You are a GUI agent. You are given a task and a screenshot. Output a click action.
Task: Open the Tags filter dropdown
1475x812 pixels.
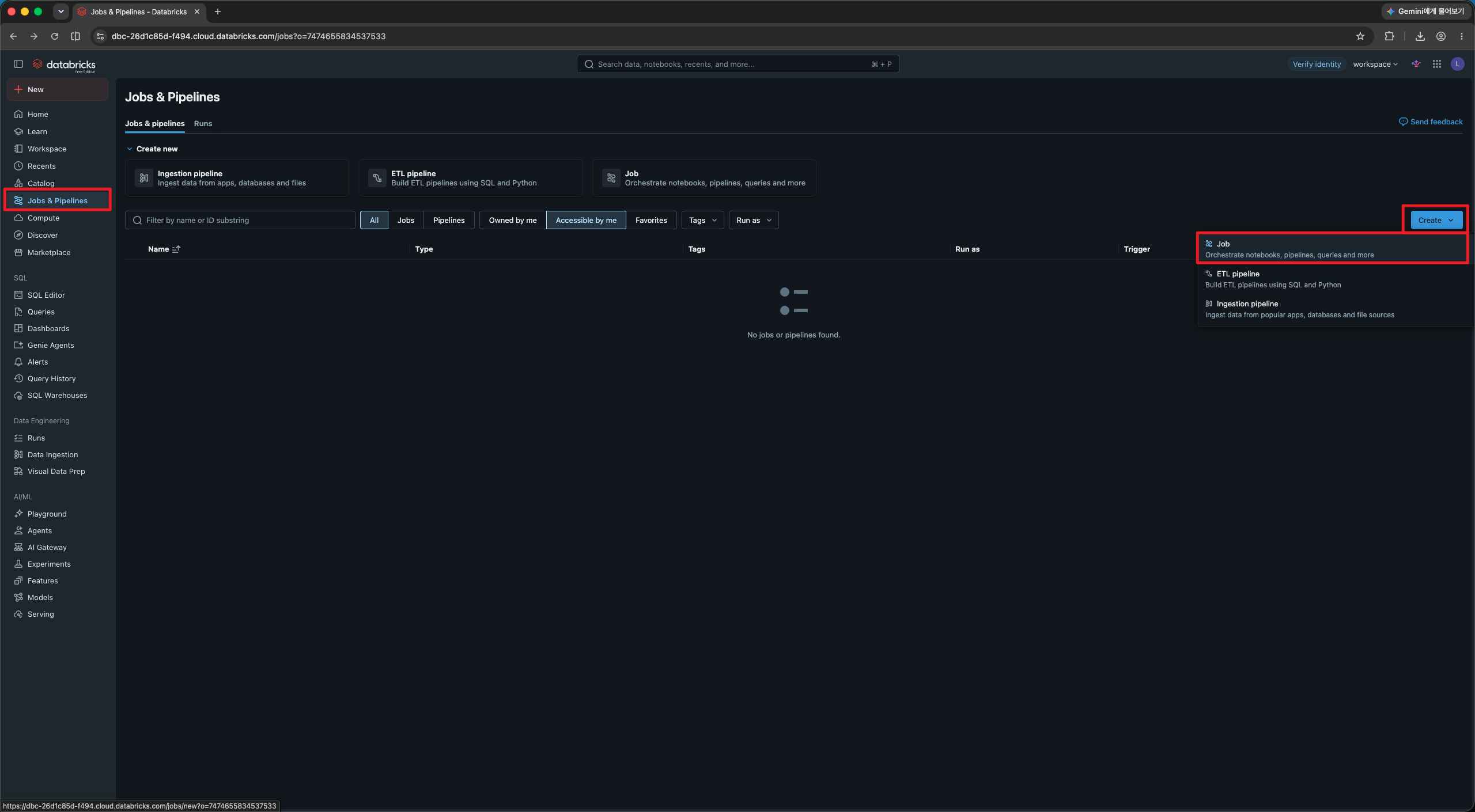pyautogui.click(x=702, y=220)
